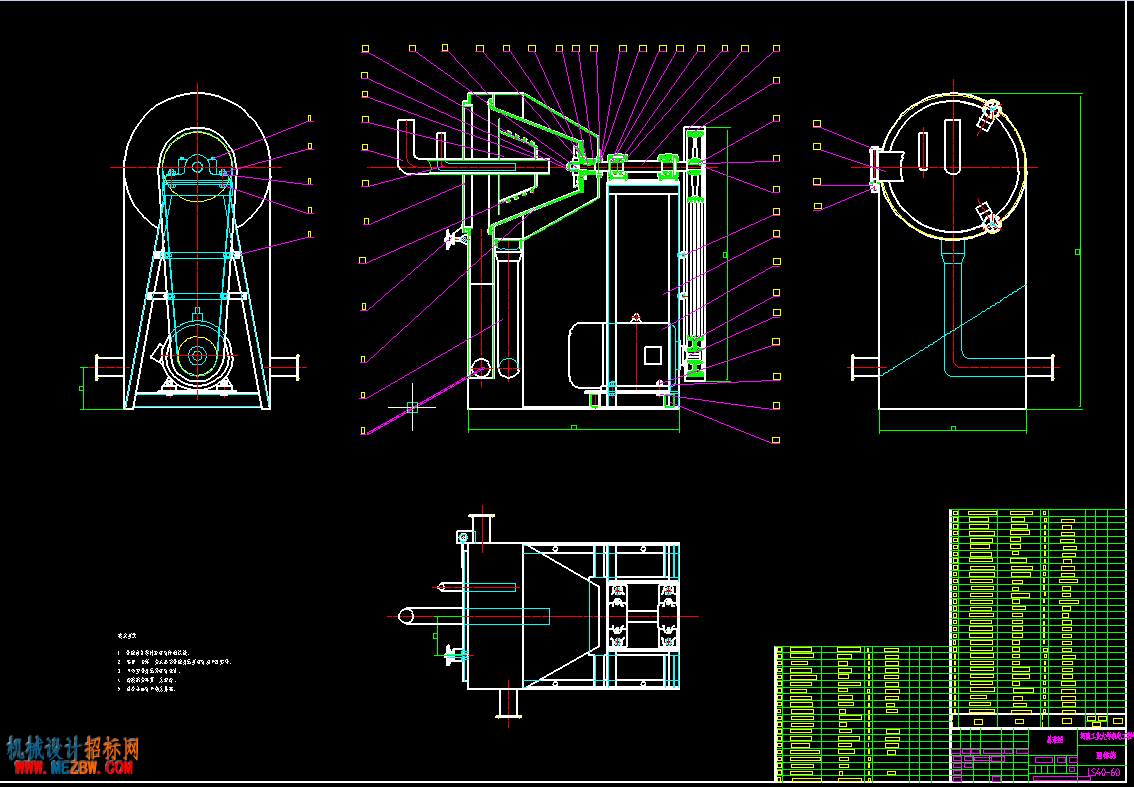Select the bearing housing atop front view
Viewport: 1134px width, 787px height.
tap(197, 166)
